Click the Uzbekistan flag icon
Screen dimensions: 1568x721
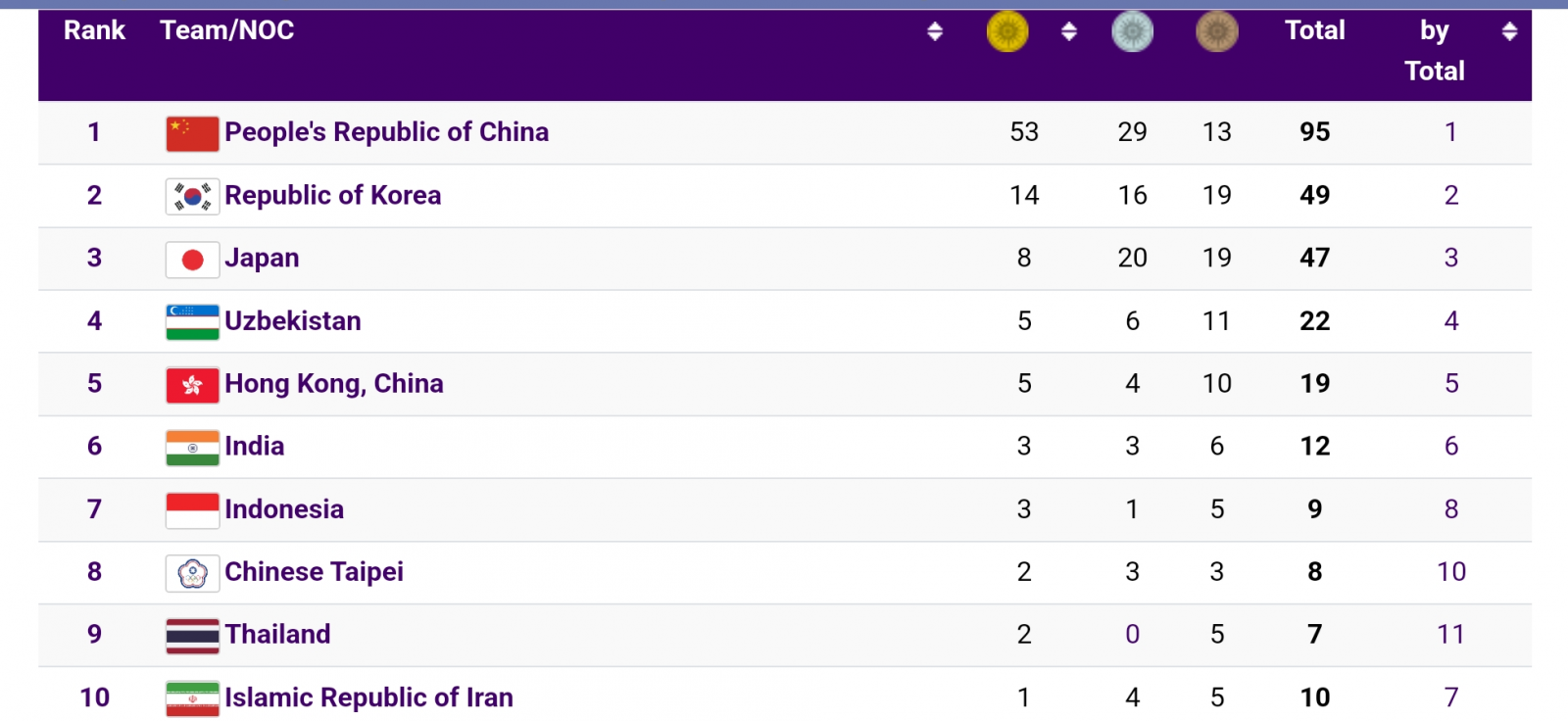pos(192,321)
